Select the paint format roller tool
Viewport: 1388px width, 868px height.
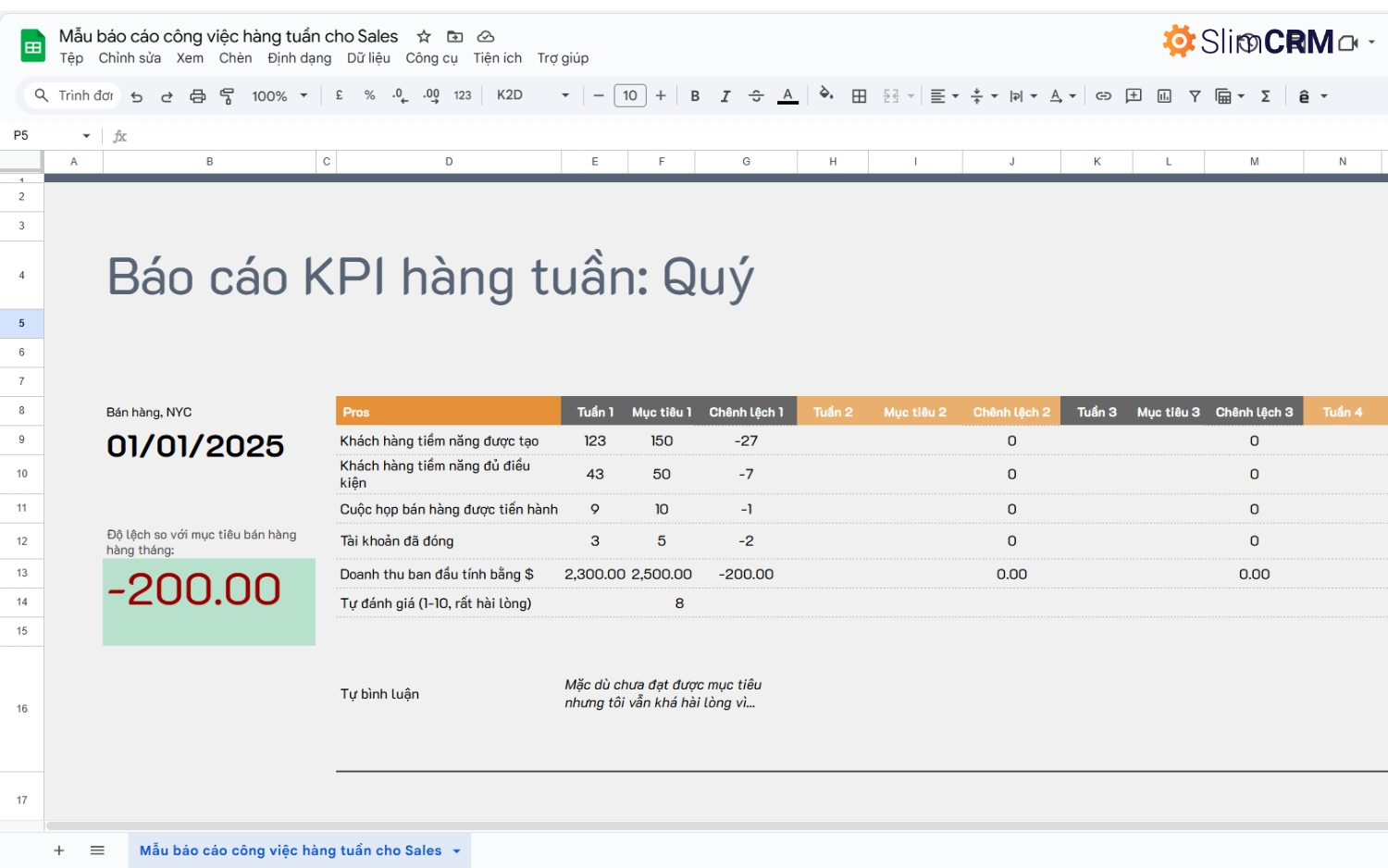click(227, 96)
